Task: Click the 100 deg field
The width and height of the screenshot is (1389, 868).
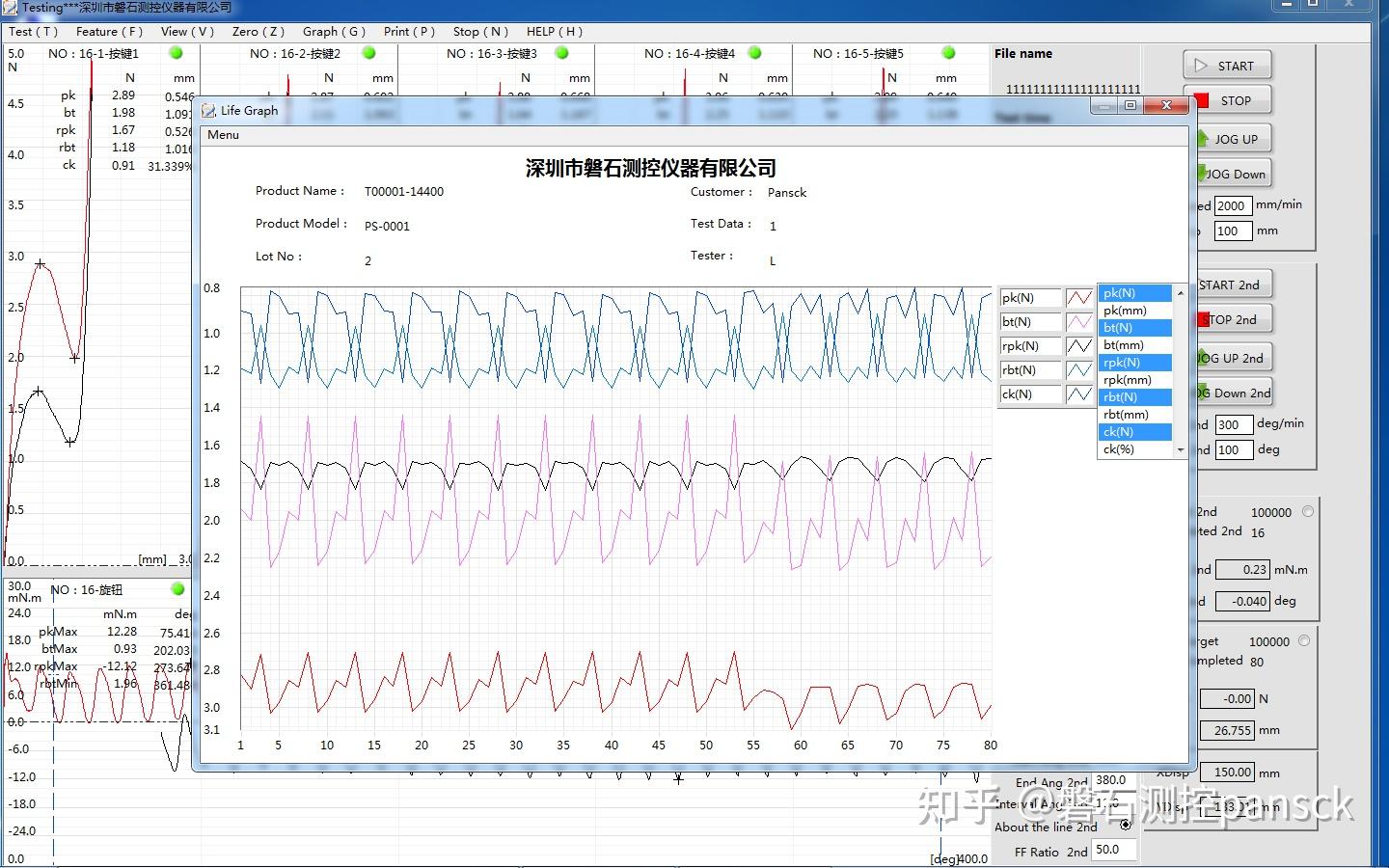Action: [x=1234, y=449]
